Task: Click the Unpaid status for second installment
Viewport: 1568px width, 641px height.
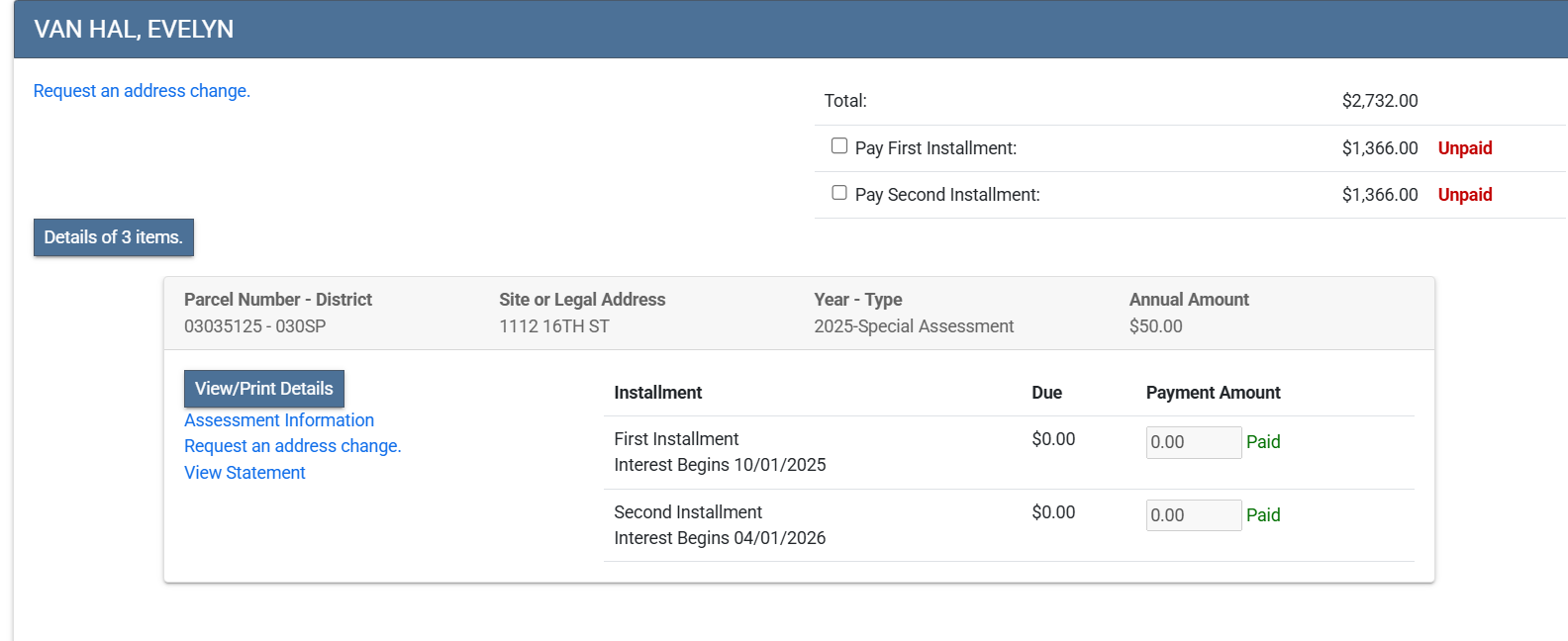Action: pos(1464,195)
